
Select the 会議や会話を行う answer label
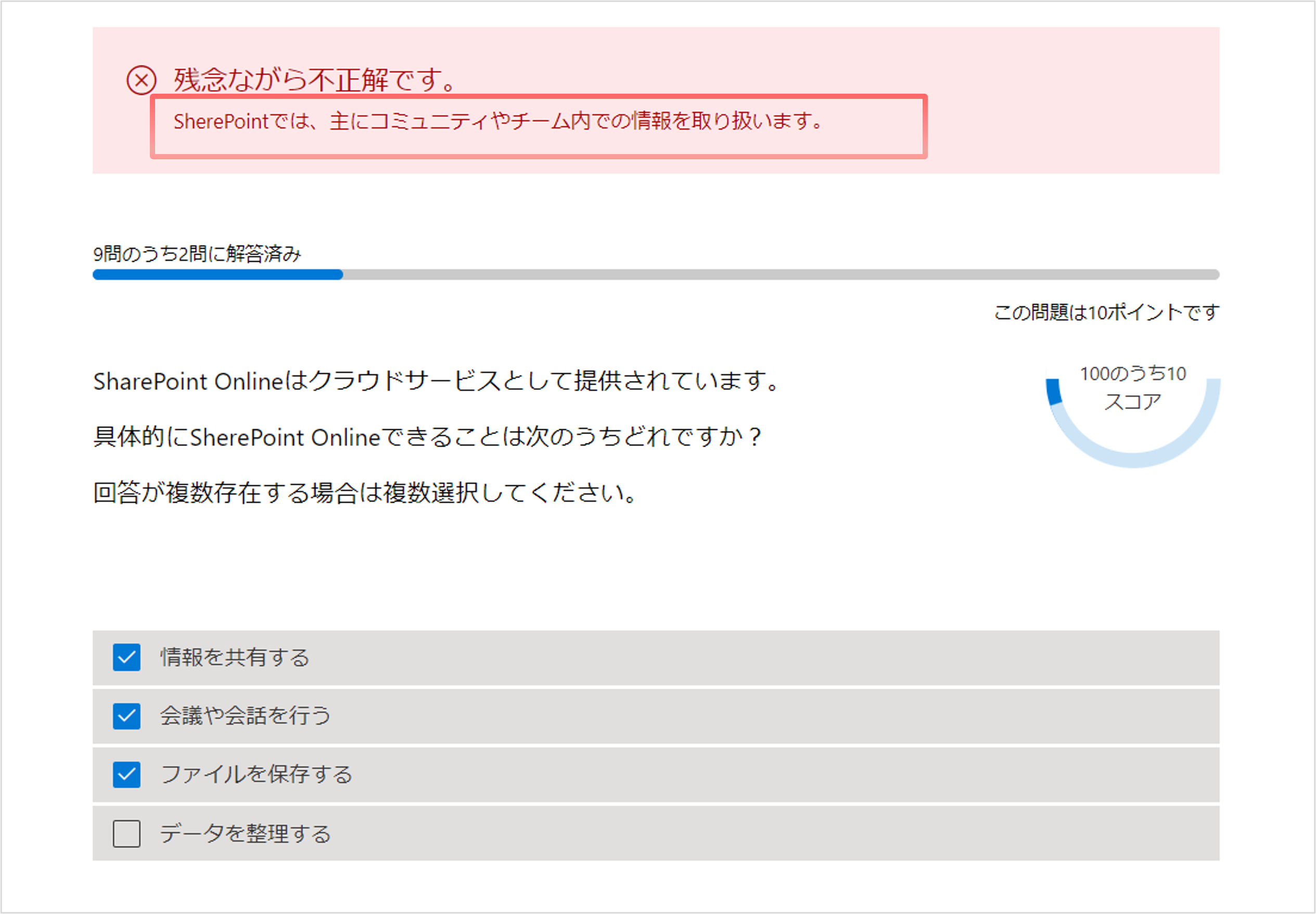click(x=246, y=716)
